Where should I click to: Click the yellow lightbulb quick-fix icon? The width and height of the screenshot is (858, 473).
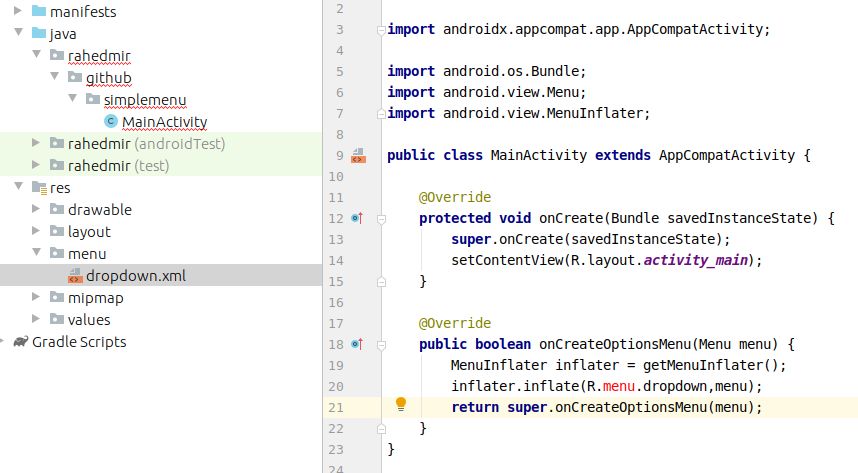401,405
